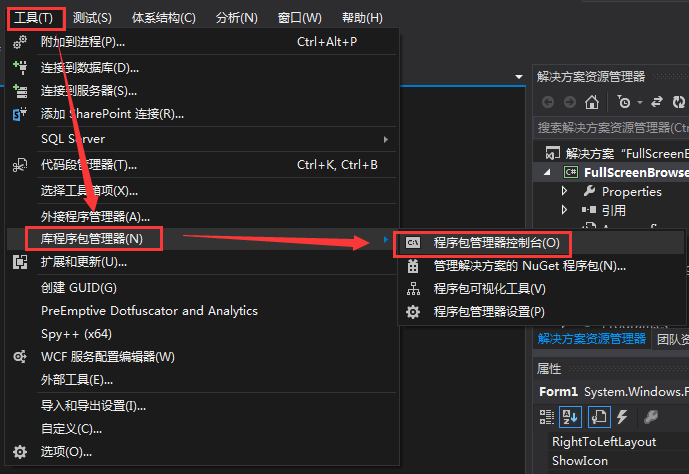Choose 自定义(C)...
The height and width of the screenshot is (474, 689).
click(x=202, y=429)
